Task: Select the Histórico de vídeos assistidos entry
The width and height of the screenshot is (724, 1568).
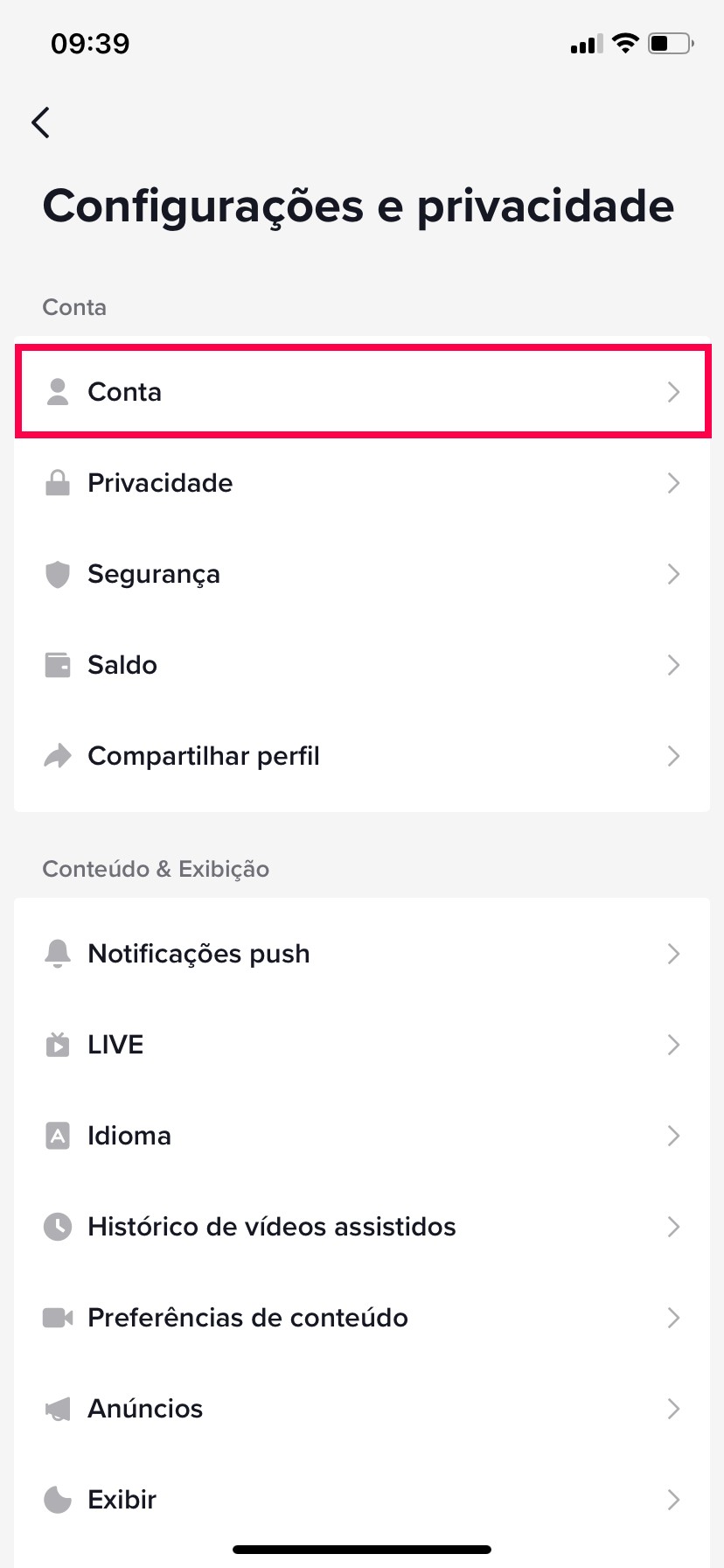Action: pyautogui.click(x=272, y=1227)
